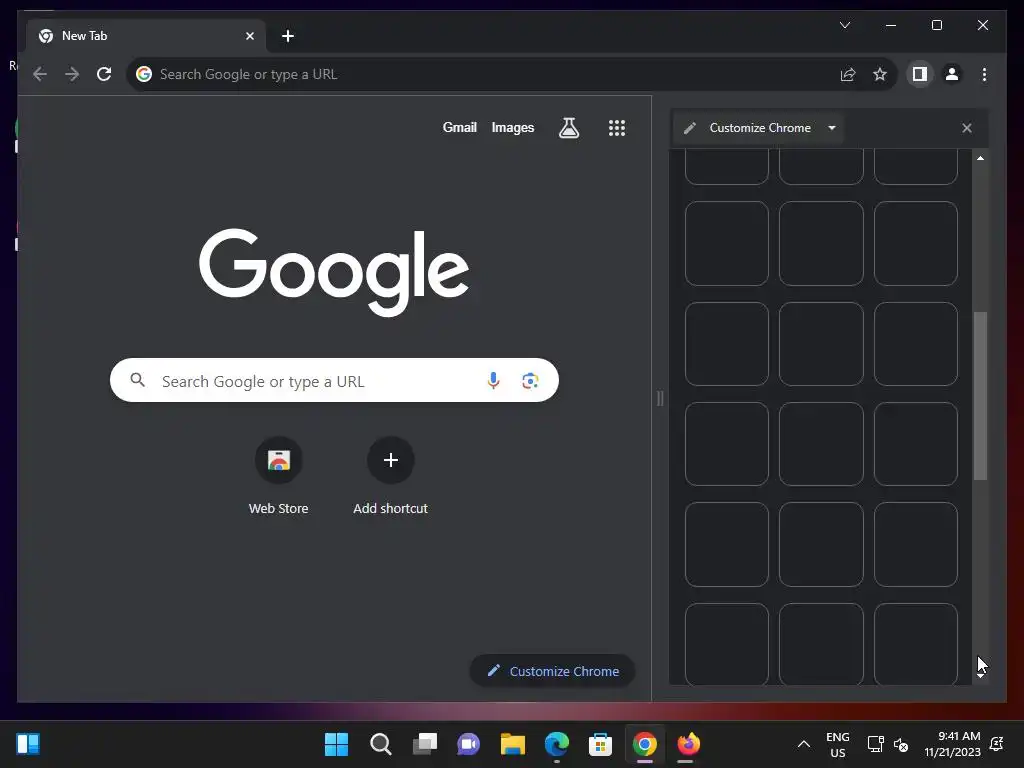Open the Chrome profile avatar menu
Screen dimensions: 1024x768
click(x=952, y=74)
